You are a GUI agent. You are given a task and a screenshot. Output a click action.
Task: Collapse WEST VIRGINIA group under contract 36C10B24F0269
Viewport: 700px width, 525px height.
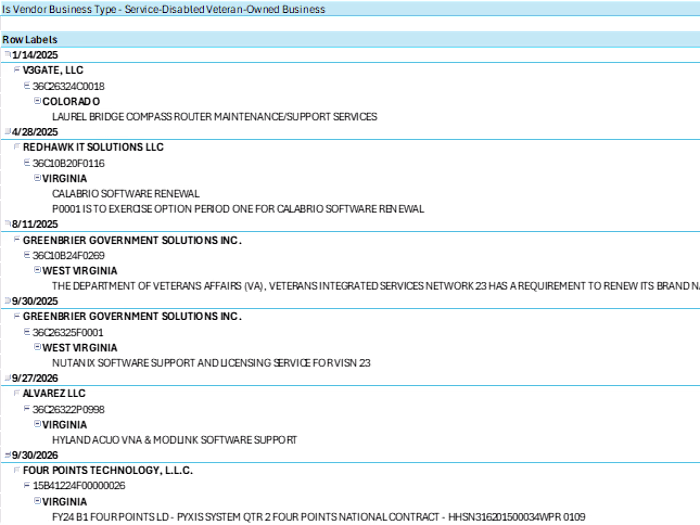click(x=38, y=270)
